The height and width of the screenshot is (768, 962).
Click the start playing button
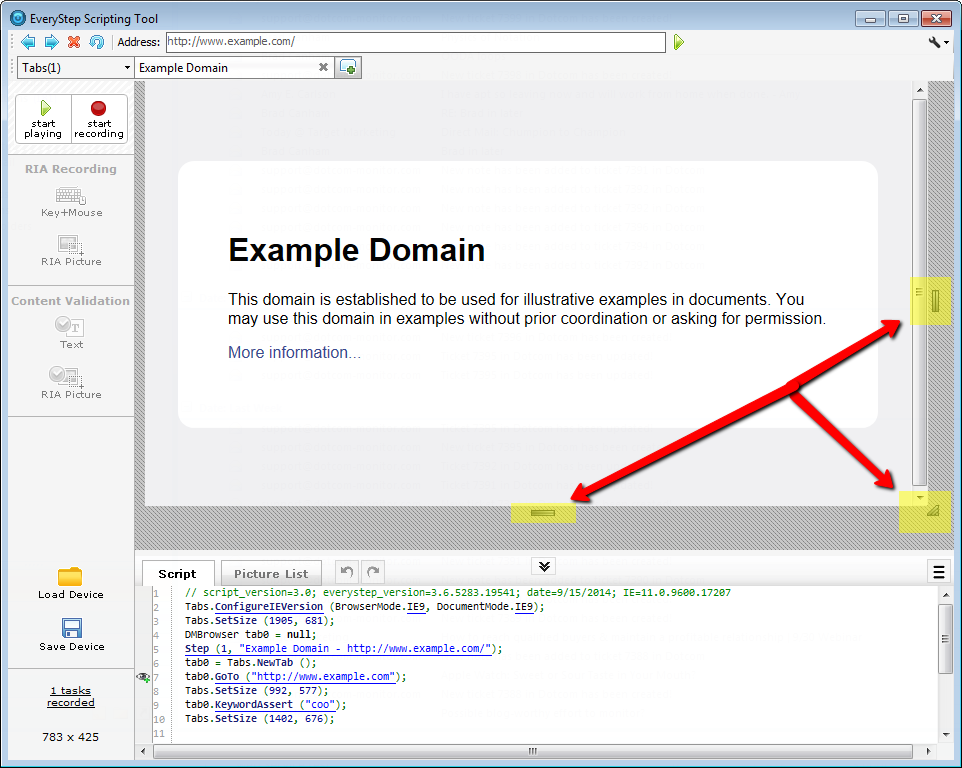click(x=44, y=119)
